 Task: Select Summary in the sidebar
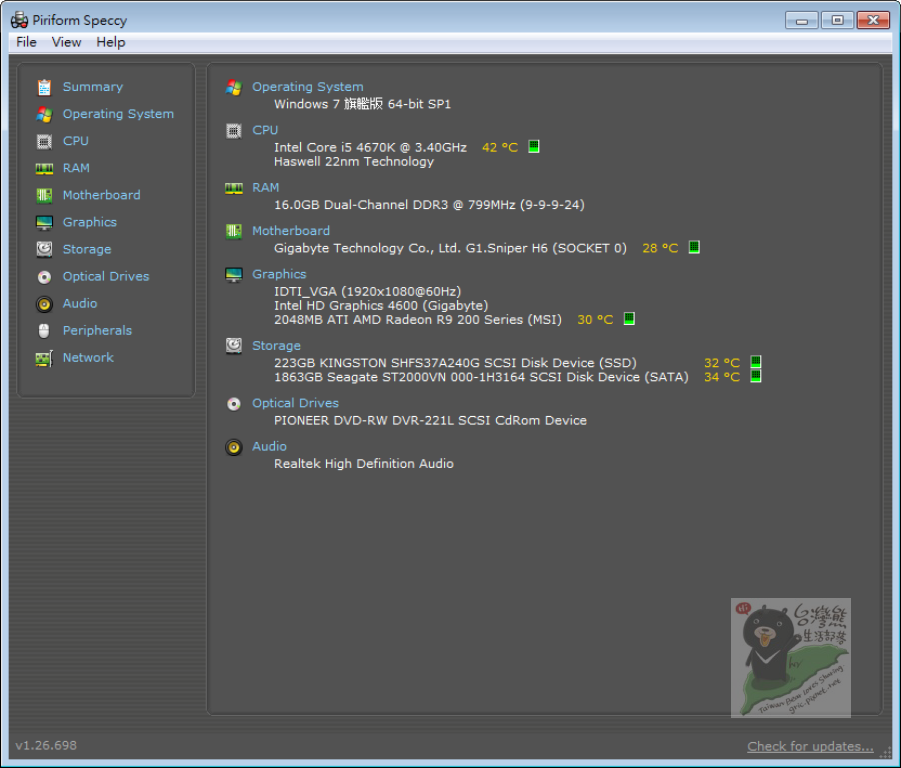(93, 87)
